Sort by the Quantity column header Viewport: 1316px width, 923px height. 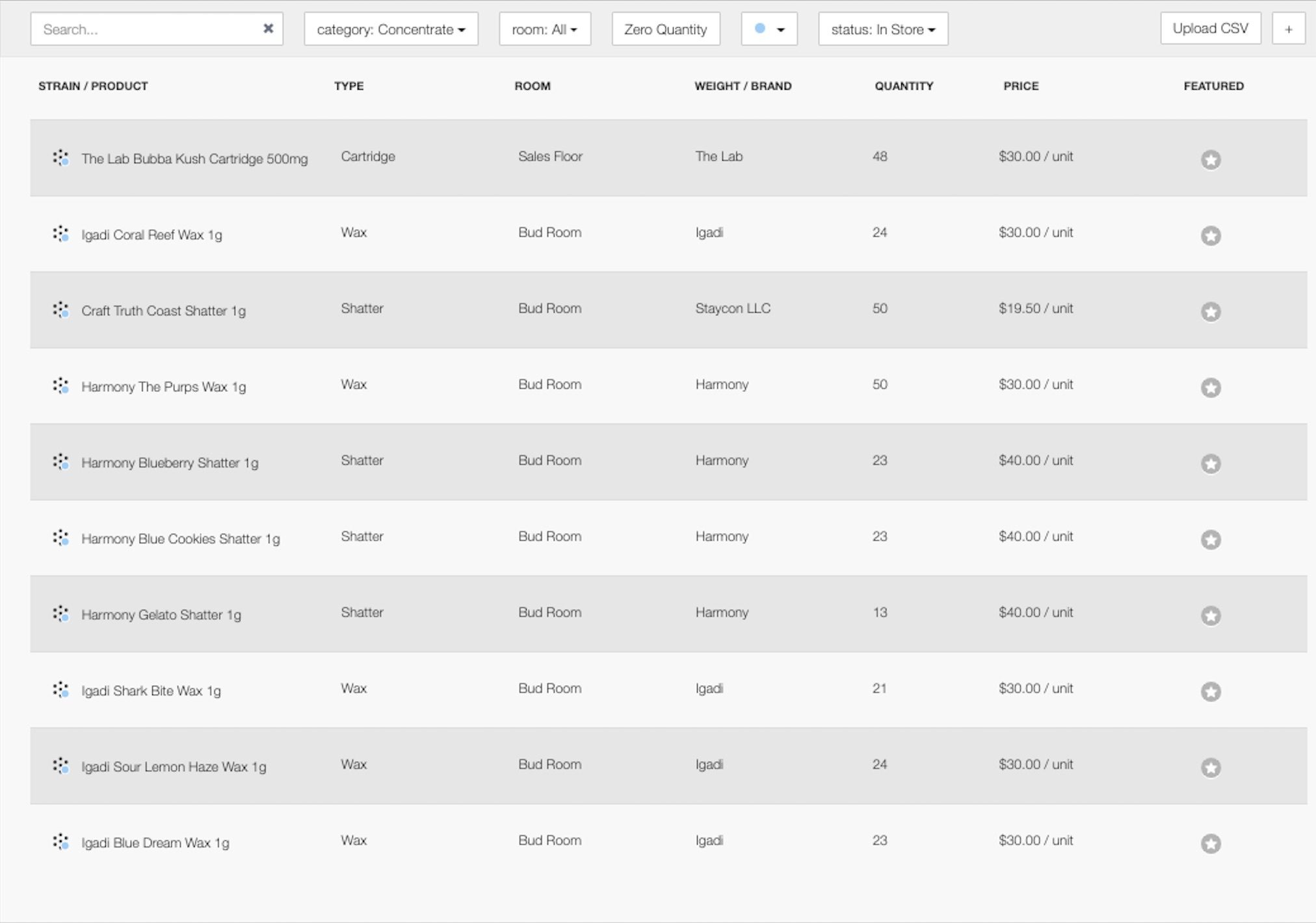pyautogui.click(x=903, y=86)
